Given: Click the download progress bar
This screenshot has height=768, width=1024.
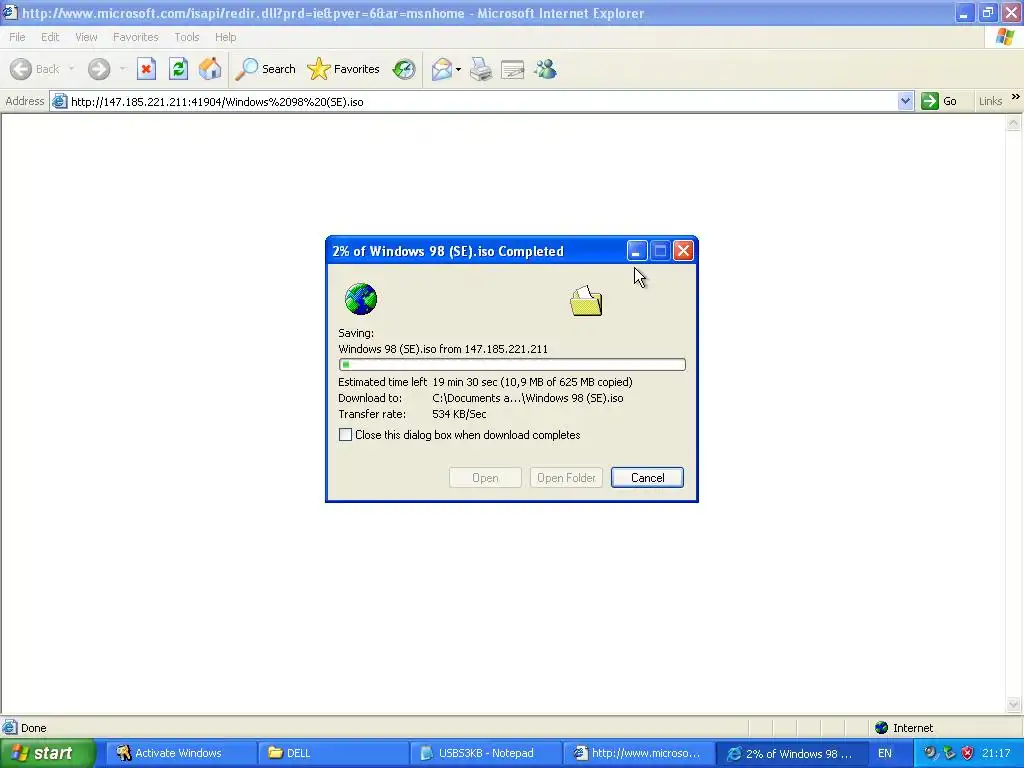Looking at the screenshot, I should pyautogui.click(x=512, y=364).
